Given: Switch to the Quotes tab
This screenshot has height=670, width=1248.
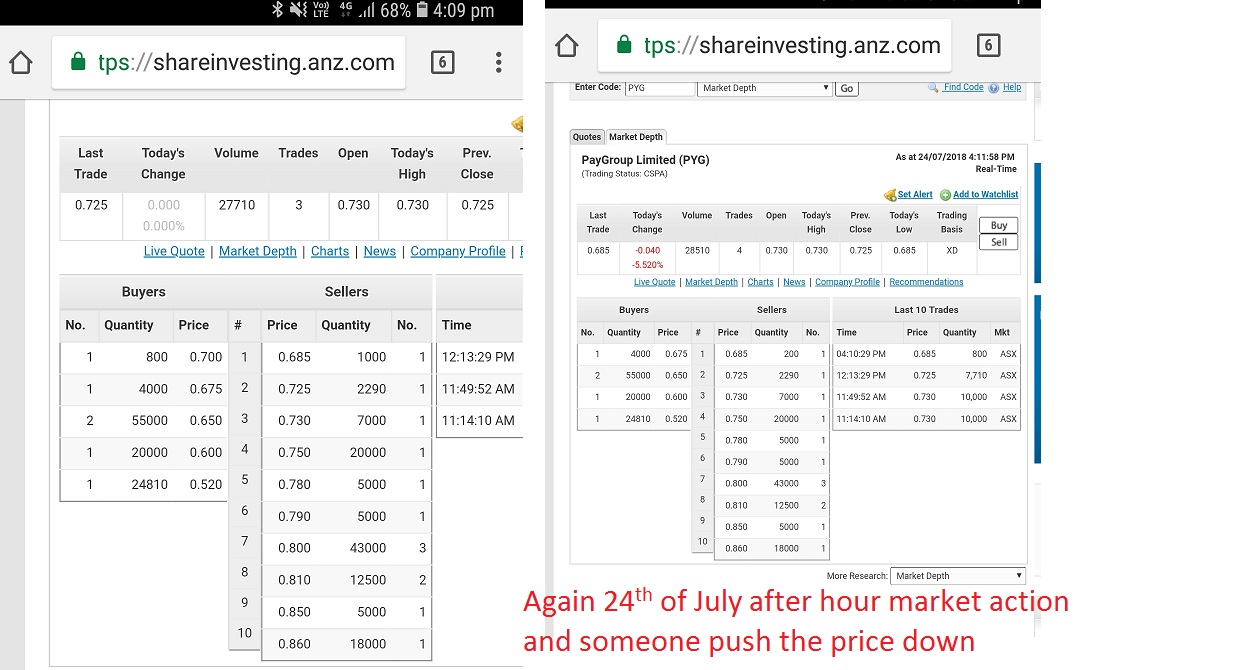Looking at the screenshot, I should click(587, 137).
